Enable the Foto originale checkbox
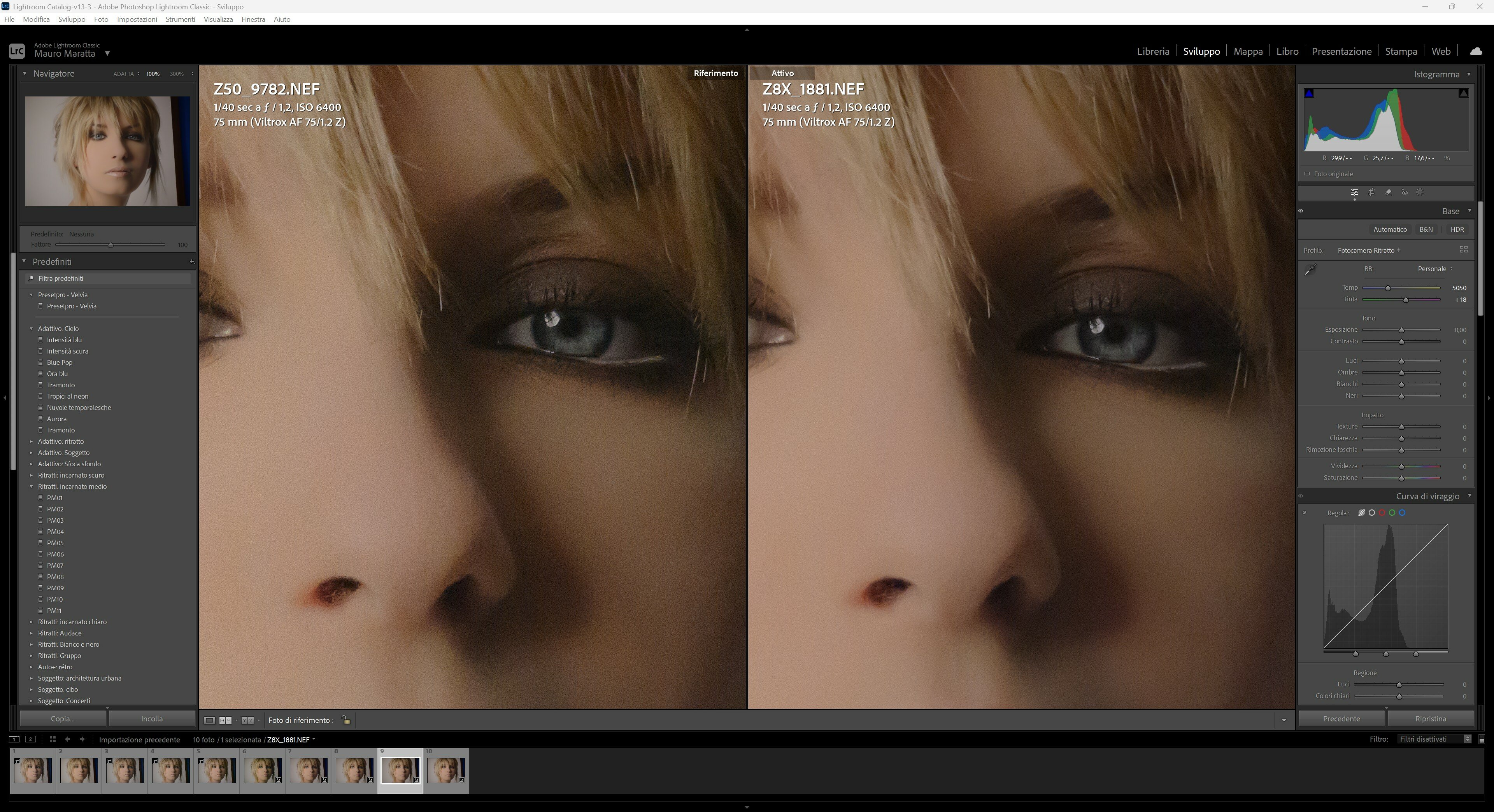This screenshot has width=1494, height=812. (x=1307, y=174)
